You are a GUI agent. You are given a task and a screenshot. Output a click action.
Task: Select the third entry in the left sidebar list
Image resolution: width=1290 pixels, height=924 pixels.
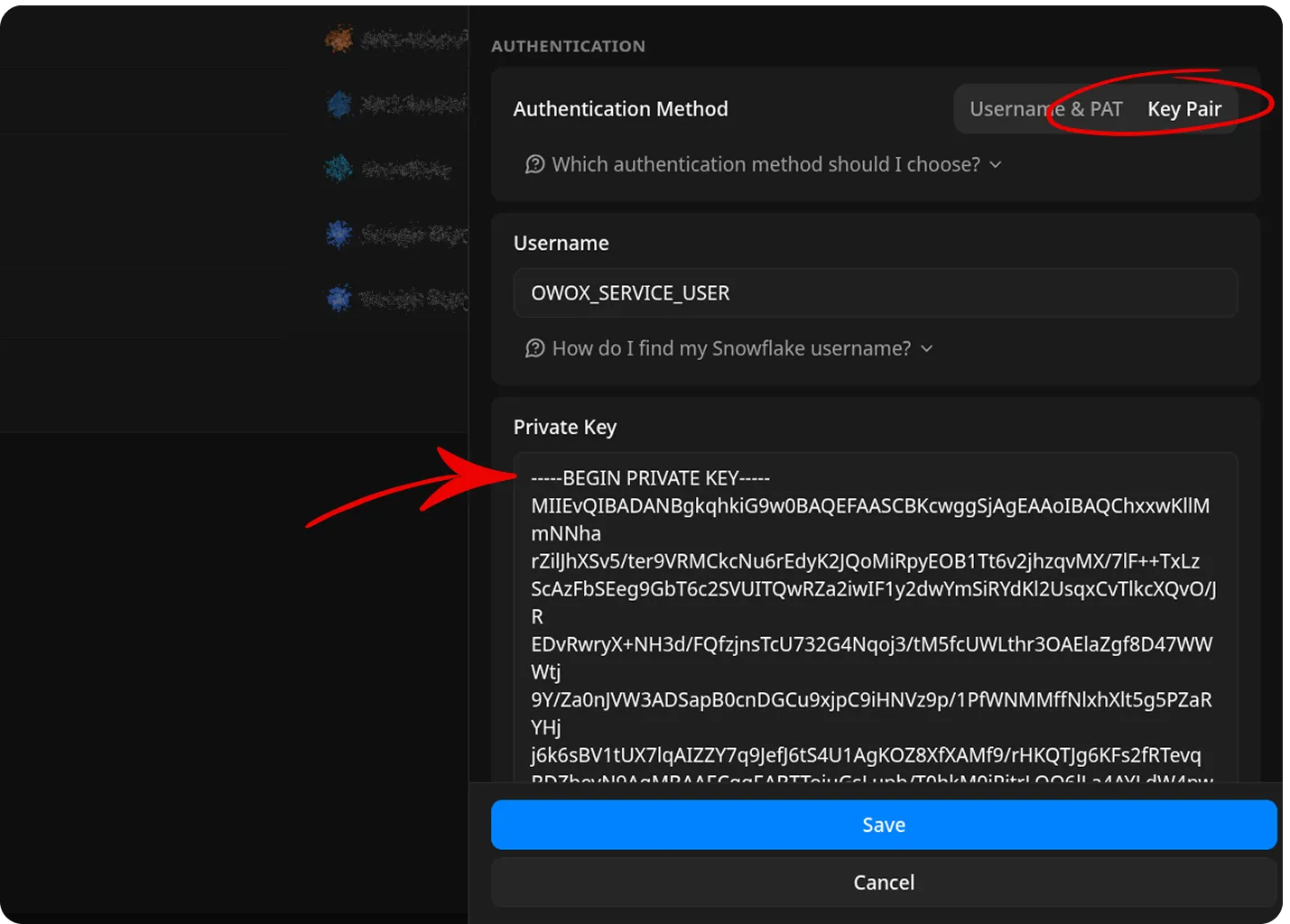click(x=406, y=168)
